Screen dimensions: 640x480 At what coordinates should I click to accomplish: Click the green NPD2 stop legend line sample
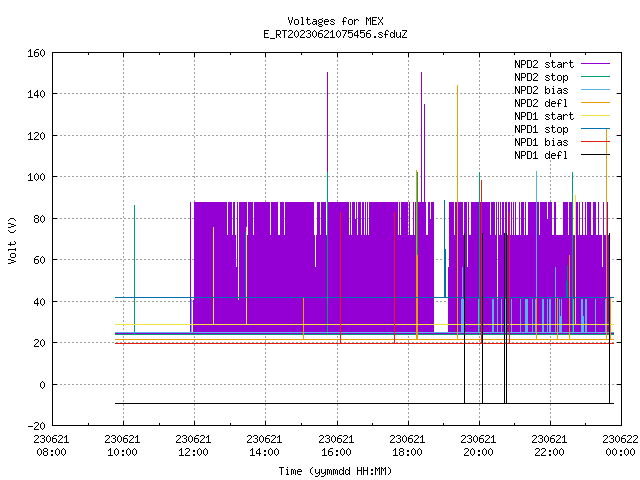pos(595,77)
